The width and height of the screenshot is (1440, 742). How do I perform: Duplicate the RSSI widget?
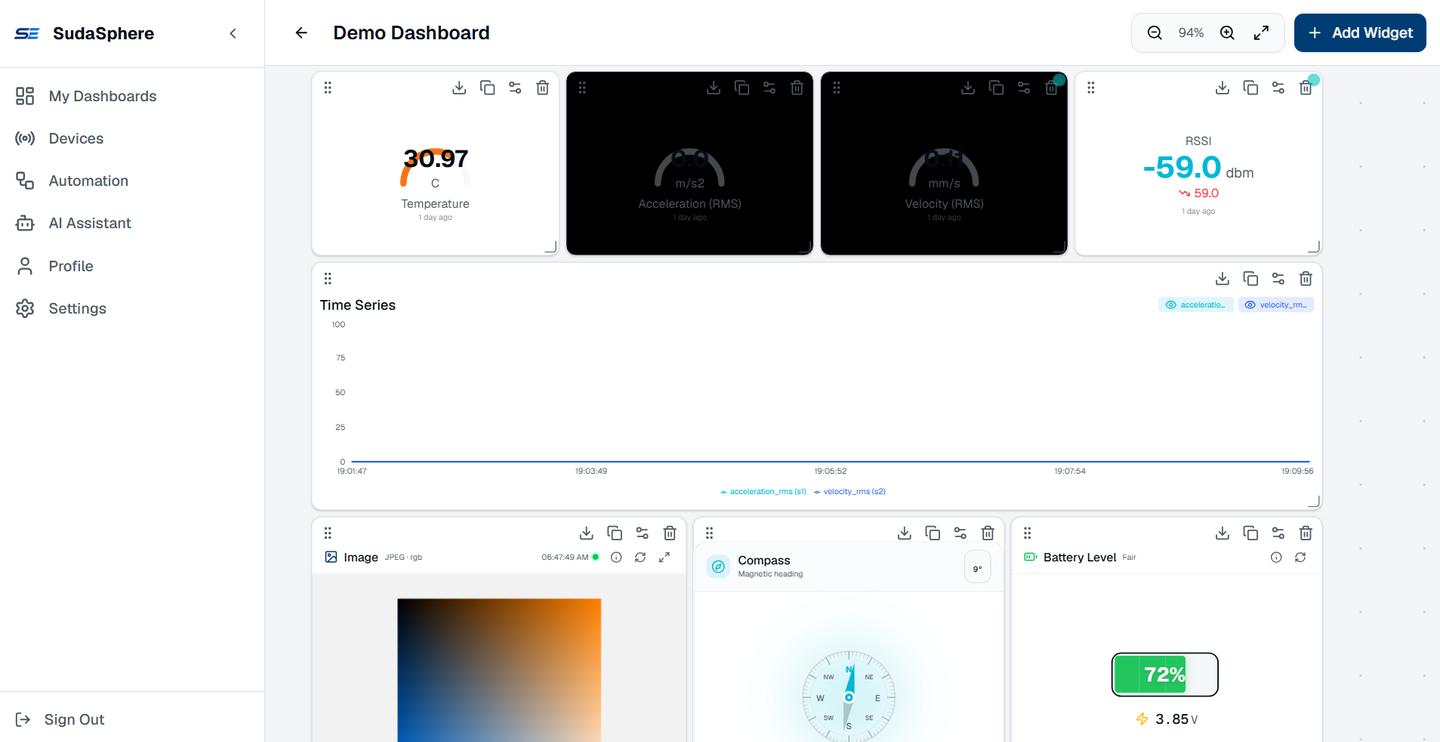pyautogui.click(x=1250, y=88)
